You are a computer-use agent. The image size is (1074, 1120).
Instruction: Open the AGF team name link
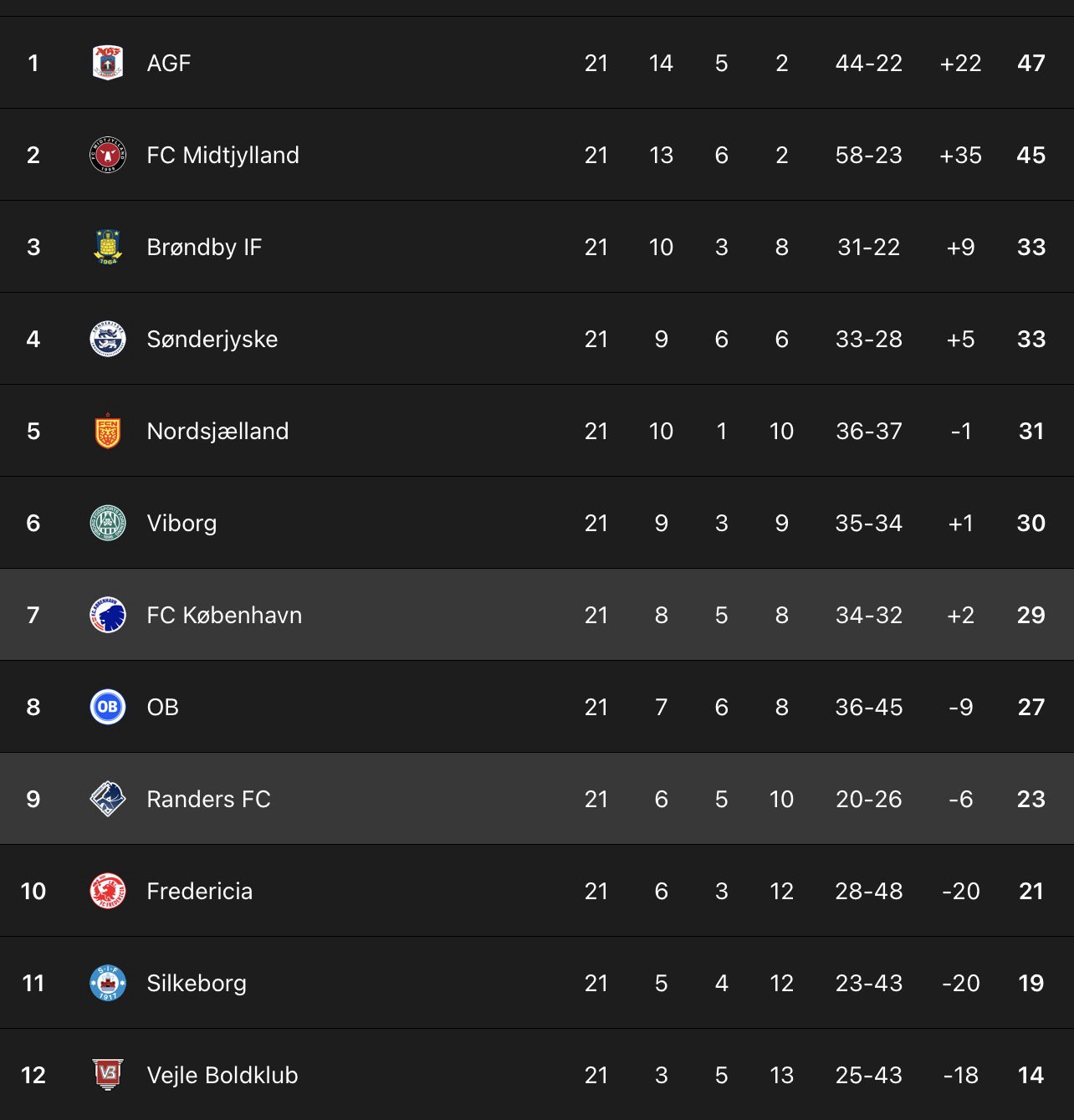(169, 63)
